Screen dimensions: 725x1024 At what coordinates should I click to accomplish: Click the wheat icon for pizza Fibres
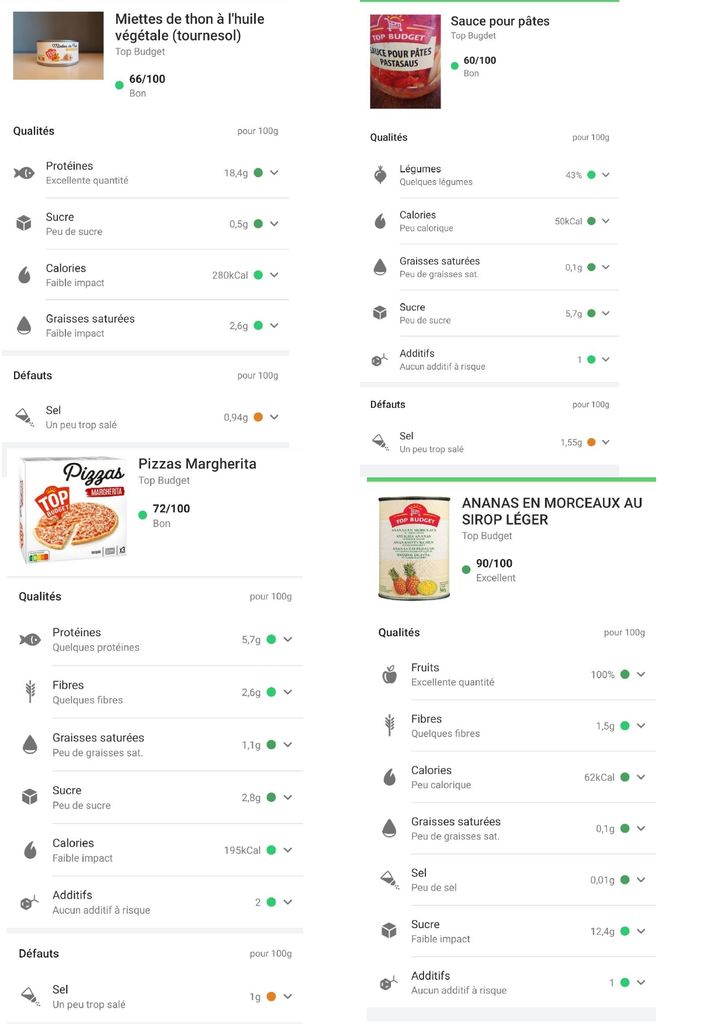[30, 692]
